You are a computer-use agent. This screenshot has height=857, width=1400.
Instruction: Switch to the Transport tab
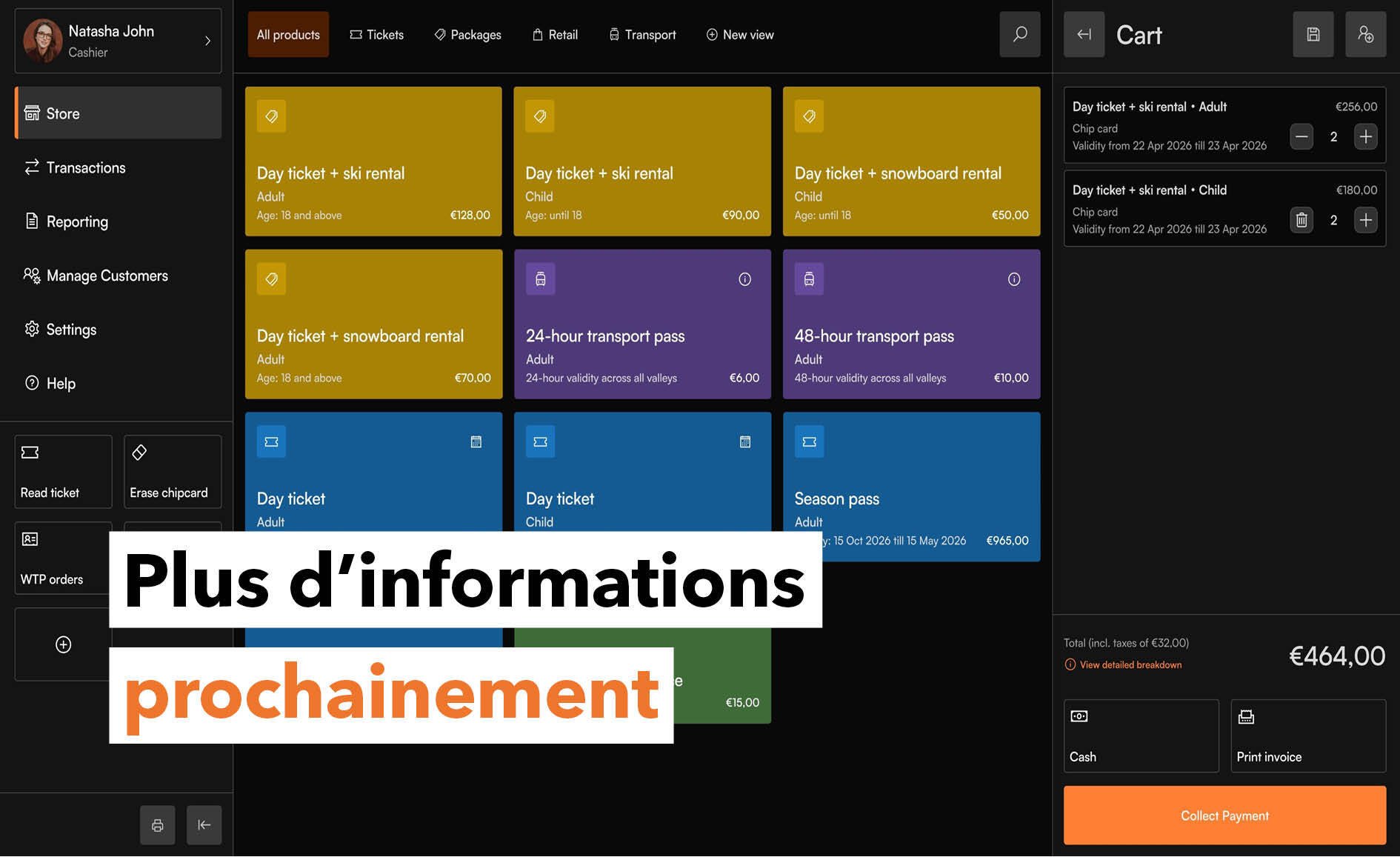[x=642, y=35]
